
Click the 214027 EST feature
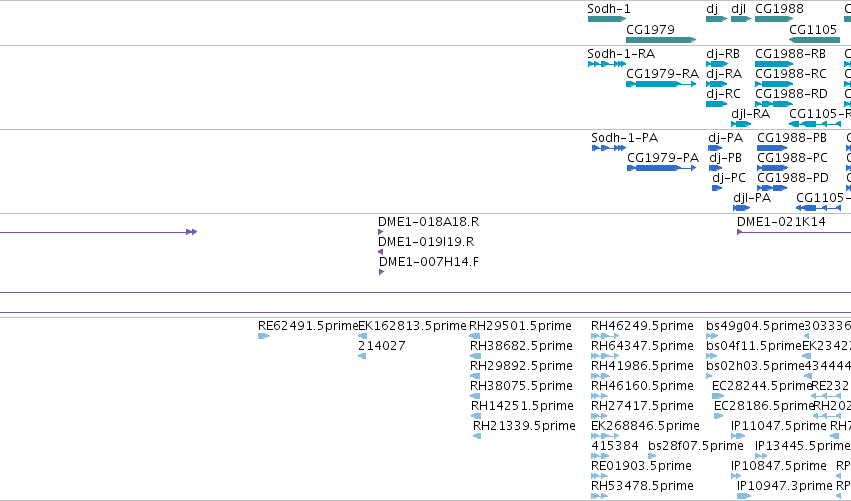(362, 357)
